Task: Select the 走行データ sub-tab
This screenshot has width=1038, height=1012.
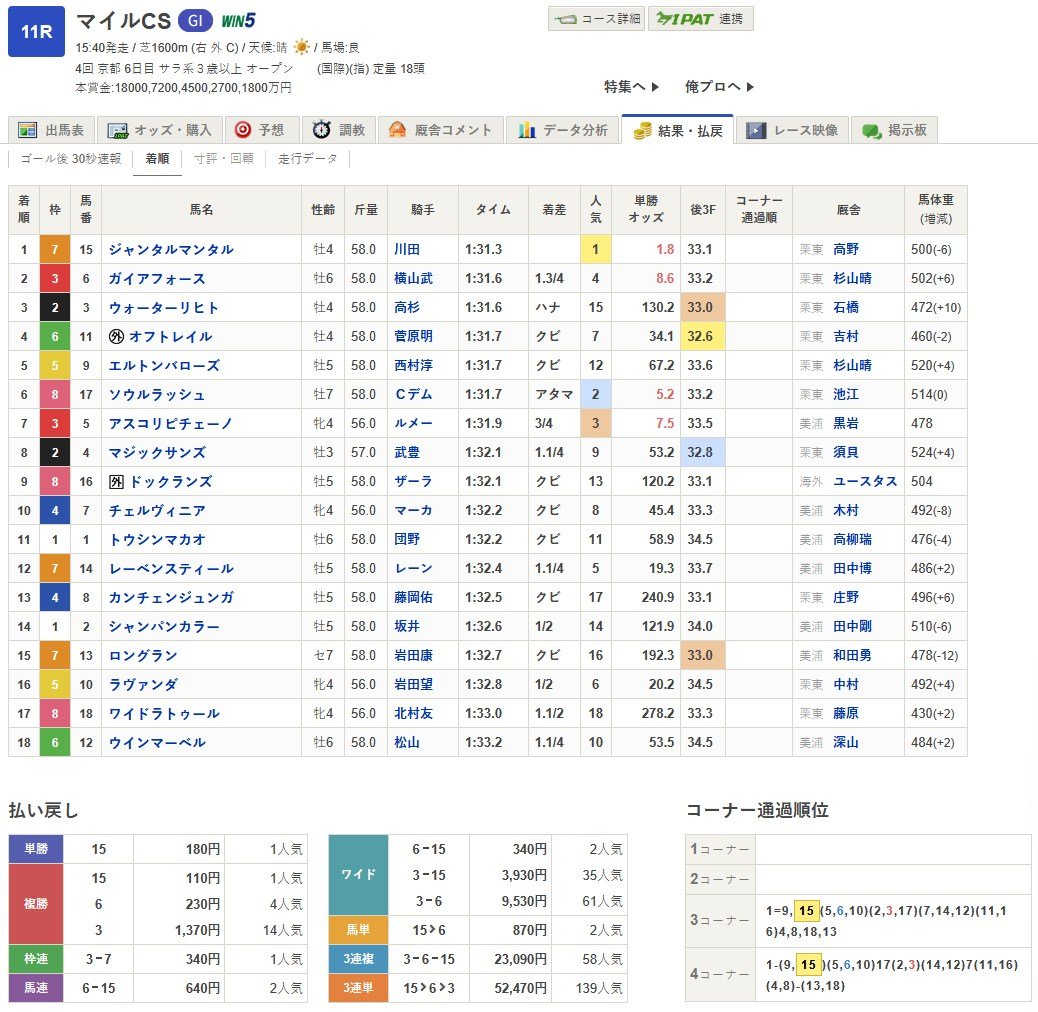Action: pos(308,158)
